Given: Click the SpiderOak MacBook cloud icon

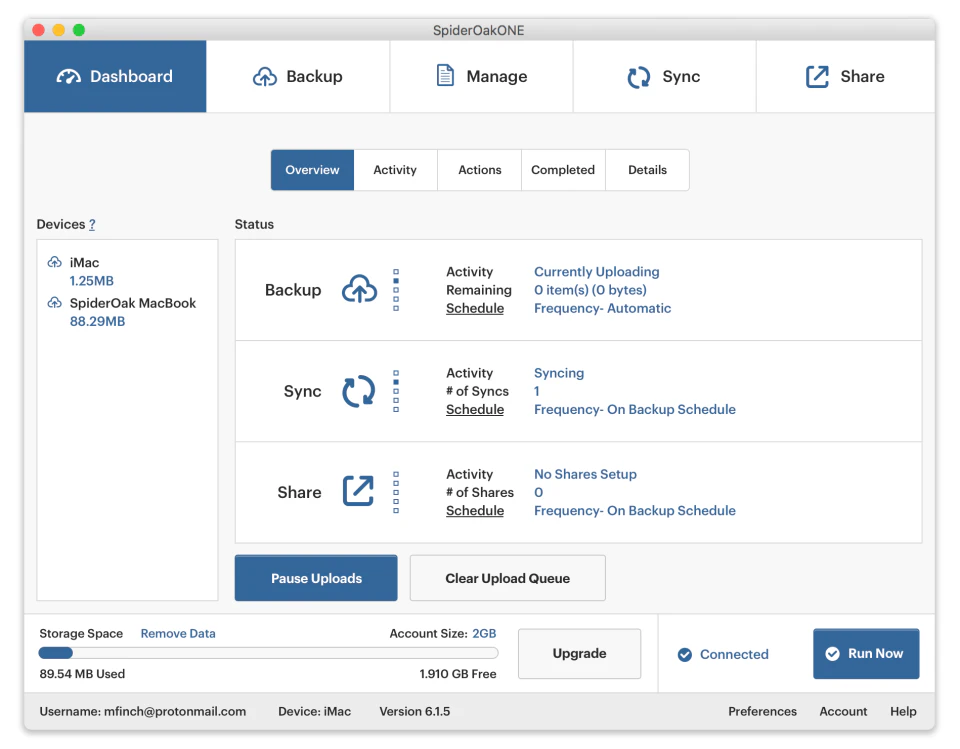Looking at the screenshot, I should click(x=54, y=303).
